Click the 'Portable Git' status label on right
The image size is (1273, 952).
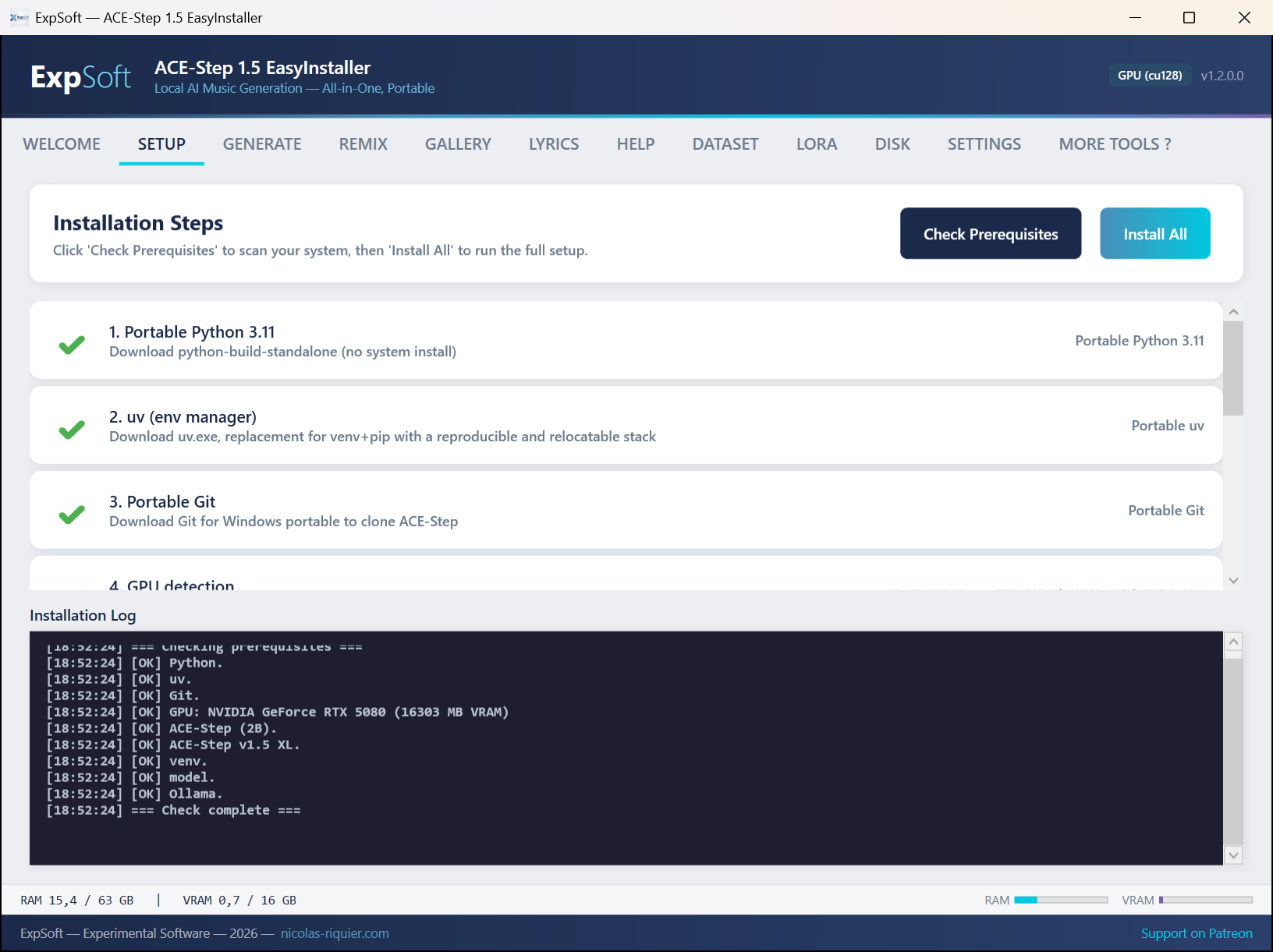click(x=1166, y=511)
